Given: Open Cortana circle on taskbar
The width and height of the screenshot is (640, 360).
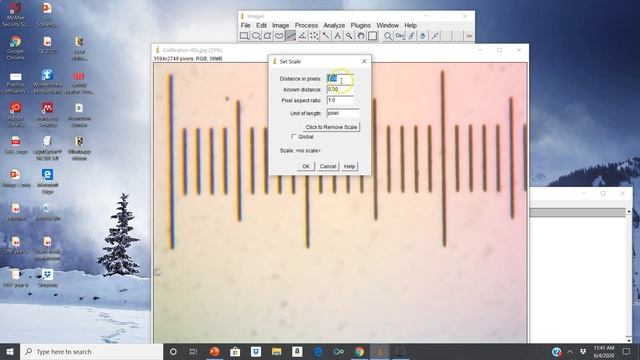Looking at the screenshot, I should (173, 351).
